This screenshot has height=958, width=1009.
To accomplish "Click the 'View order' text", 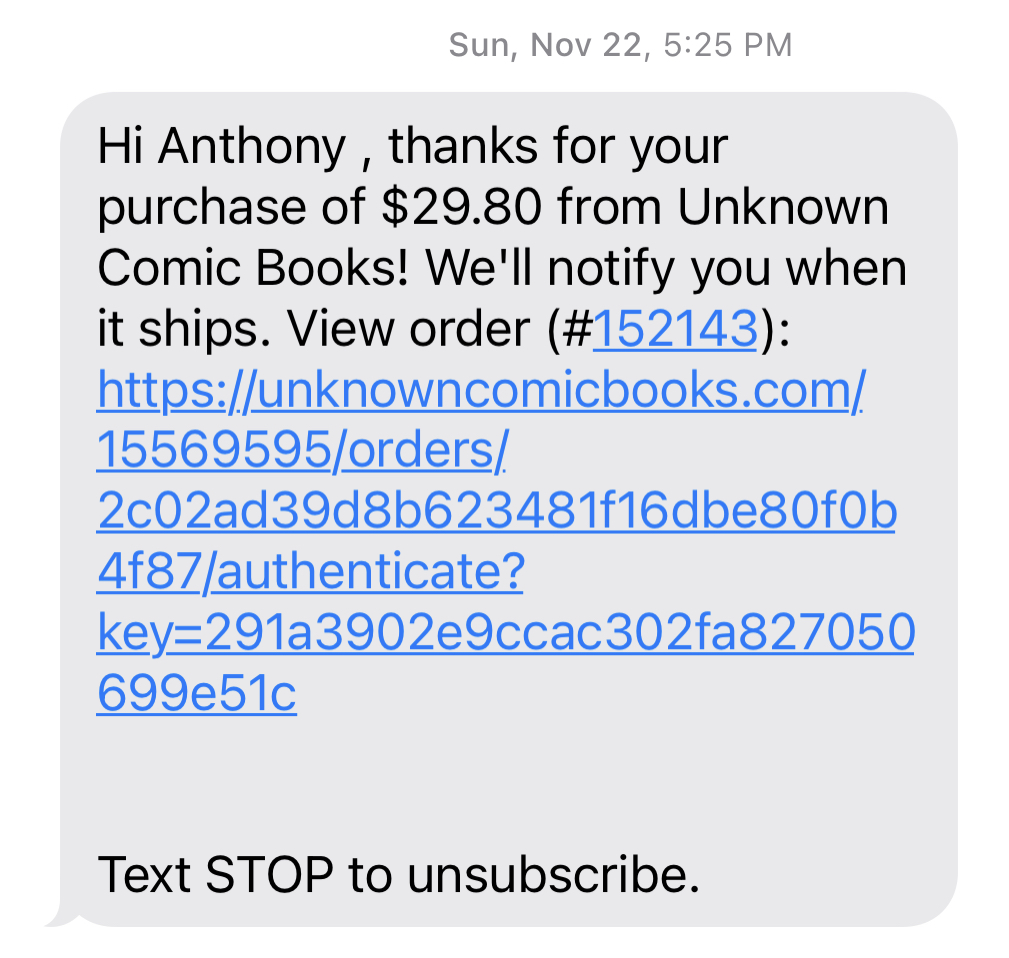I will point(409,329).
